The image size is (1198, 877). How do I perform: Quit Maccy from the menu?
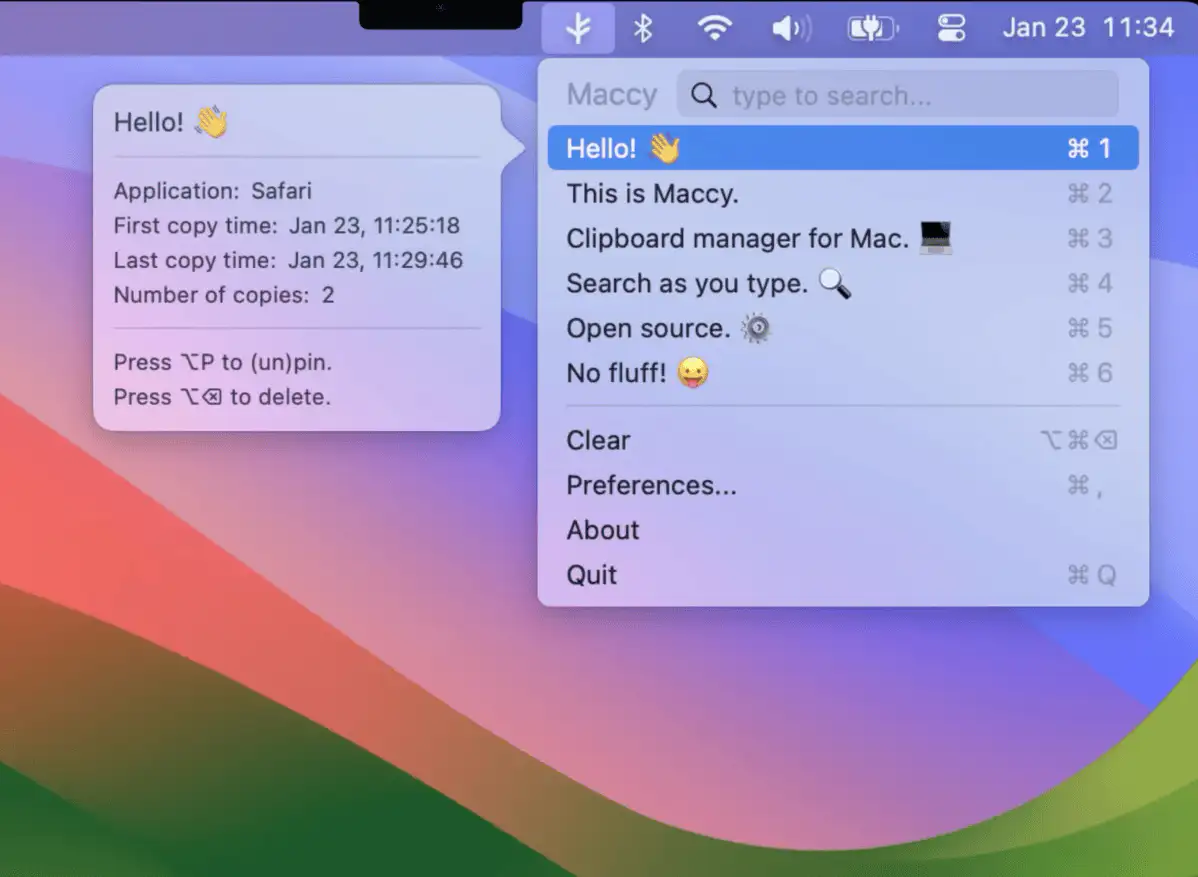tap(842, 575)
